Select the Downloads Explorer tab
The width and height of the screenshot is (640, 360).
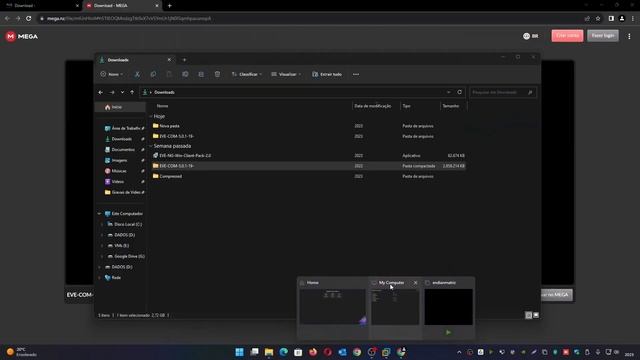click(135, 60)
